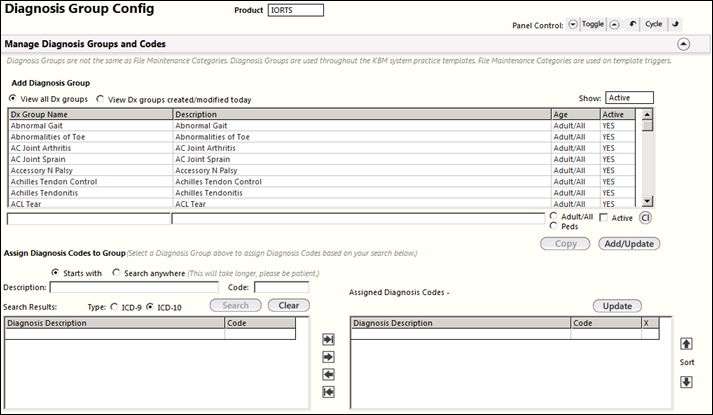Click the Copy button
The width and height of the screenshot is (713, 415).
pos(565,244)
